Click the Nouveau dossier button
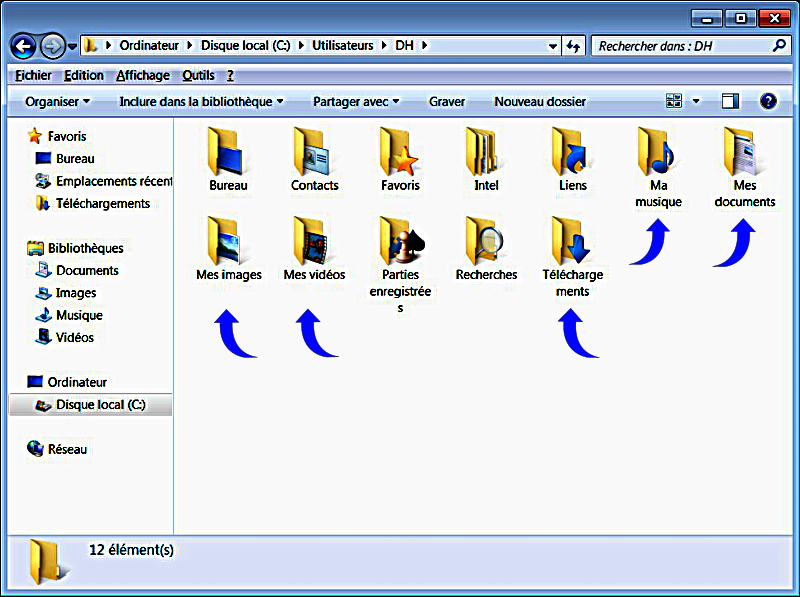800x597 pixels. (540, 102)
